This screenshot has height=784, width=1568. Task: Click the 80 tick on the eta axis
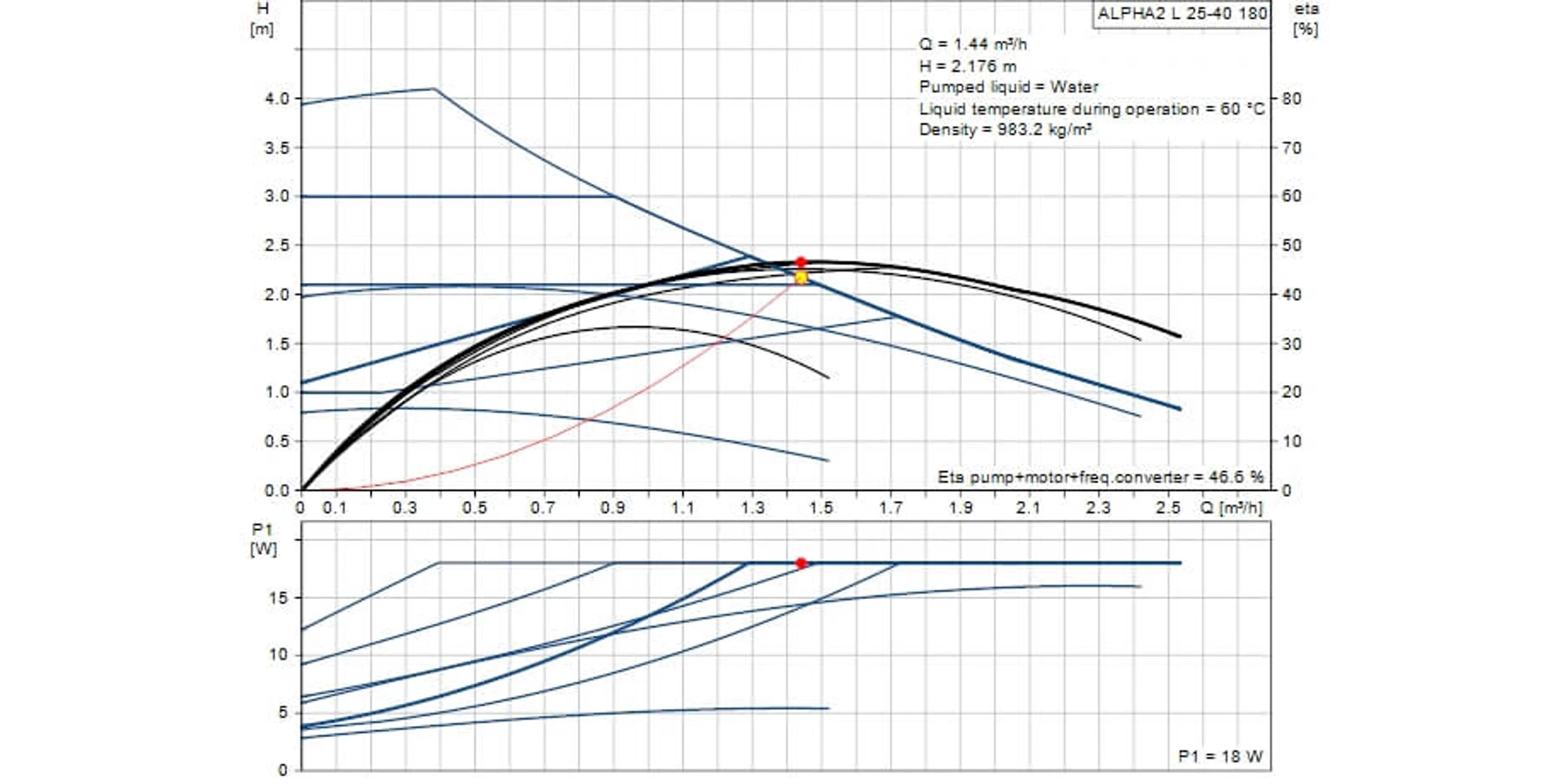1290,99
